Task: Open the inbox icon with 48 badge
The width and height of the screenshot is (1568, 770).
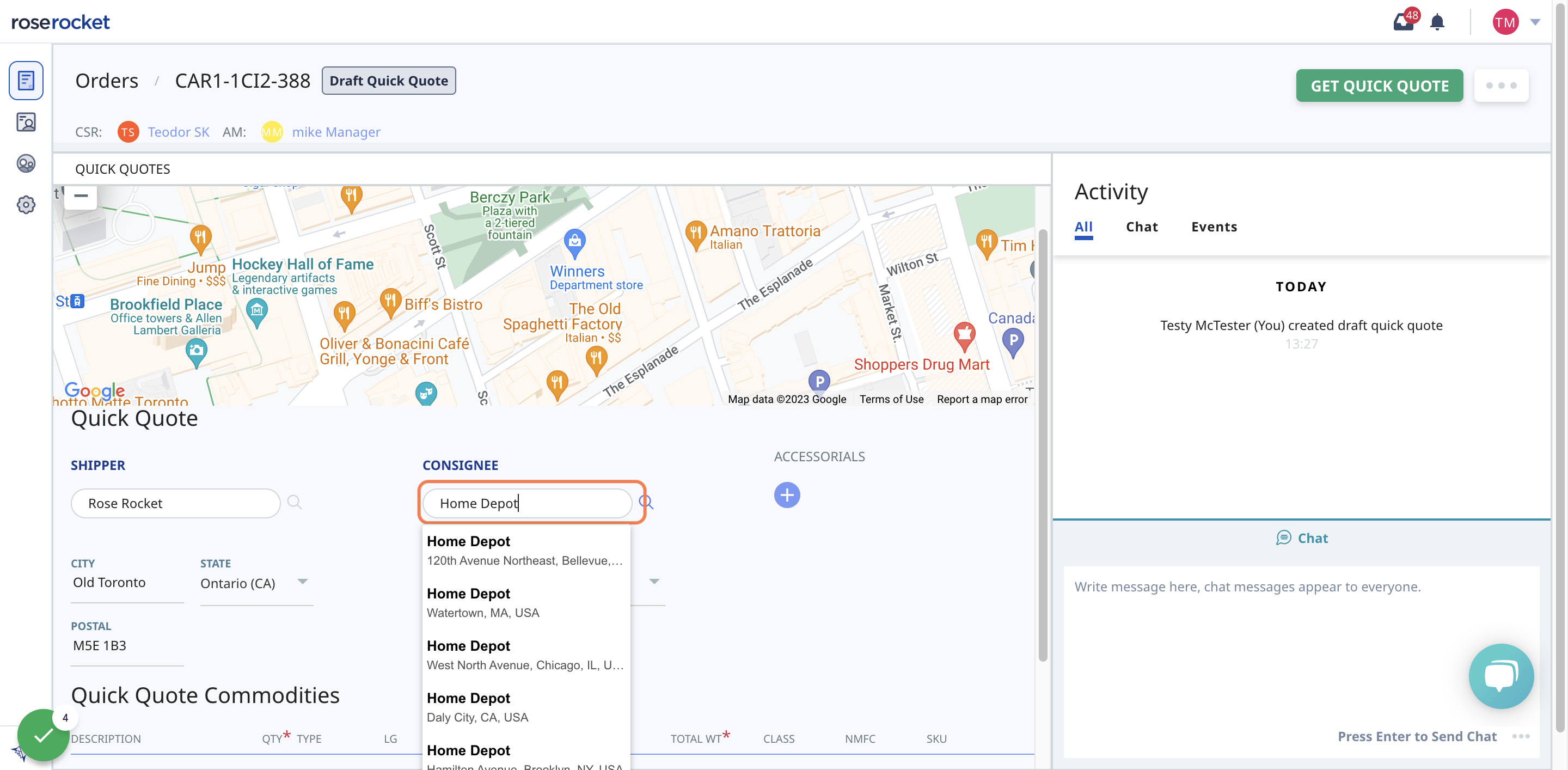Action: [x=1403, y=22]
